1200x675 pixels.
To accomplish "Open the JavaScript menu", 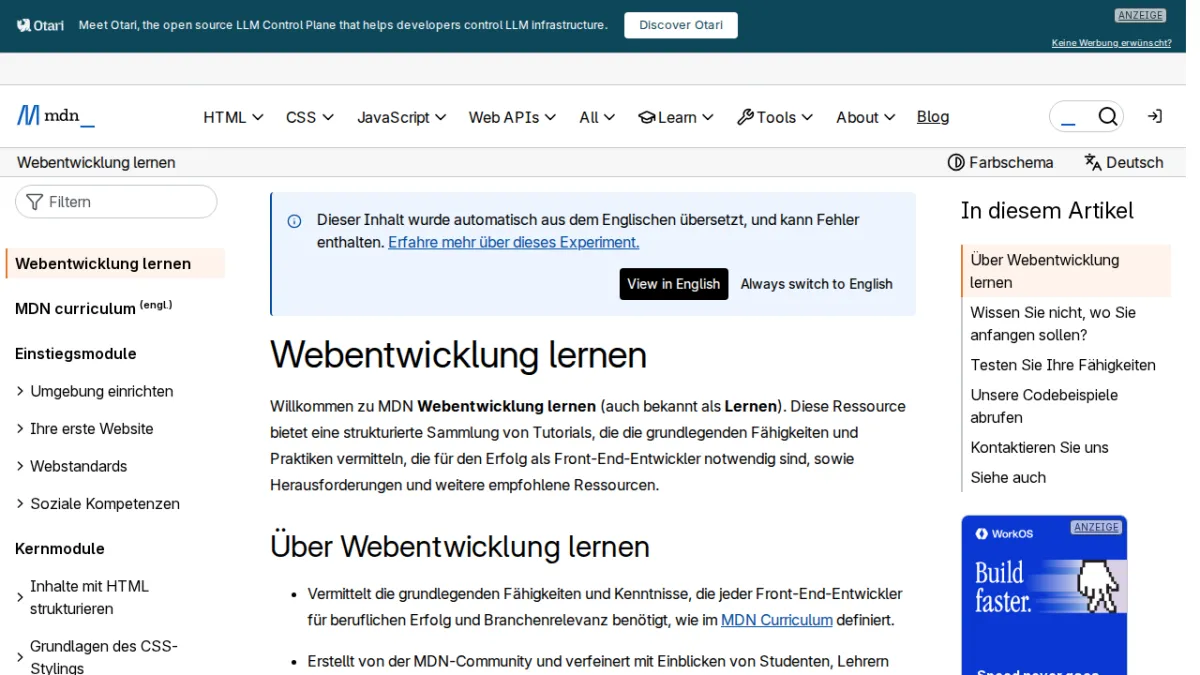I will click(402, 117).
